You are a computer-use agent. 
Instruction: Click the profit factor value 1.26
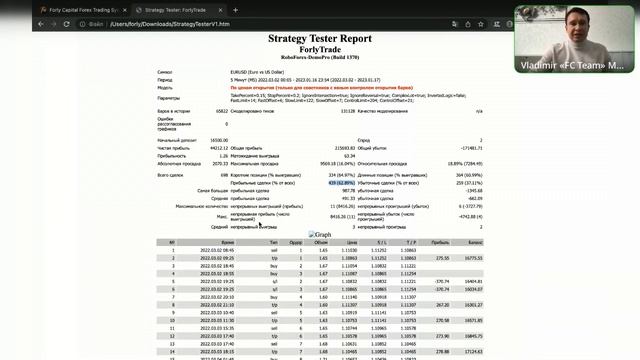[x=224, y=156]
